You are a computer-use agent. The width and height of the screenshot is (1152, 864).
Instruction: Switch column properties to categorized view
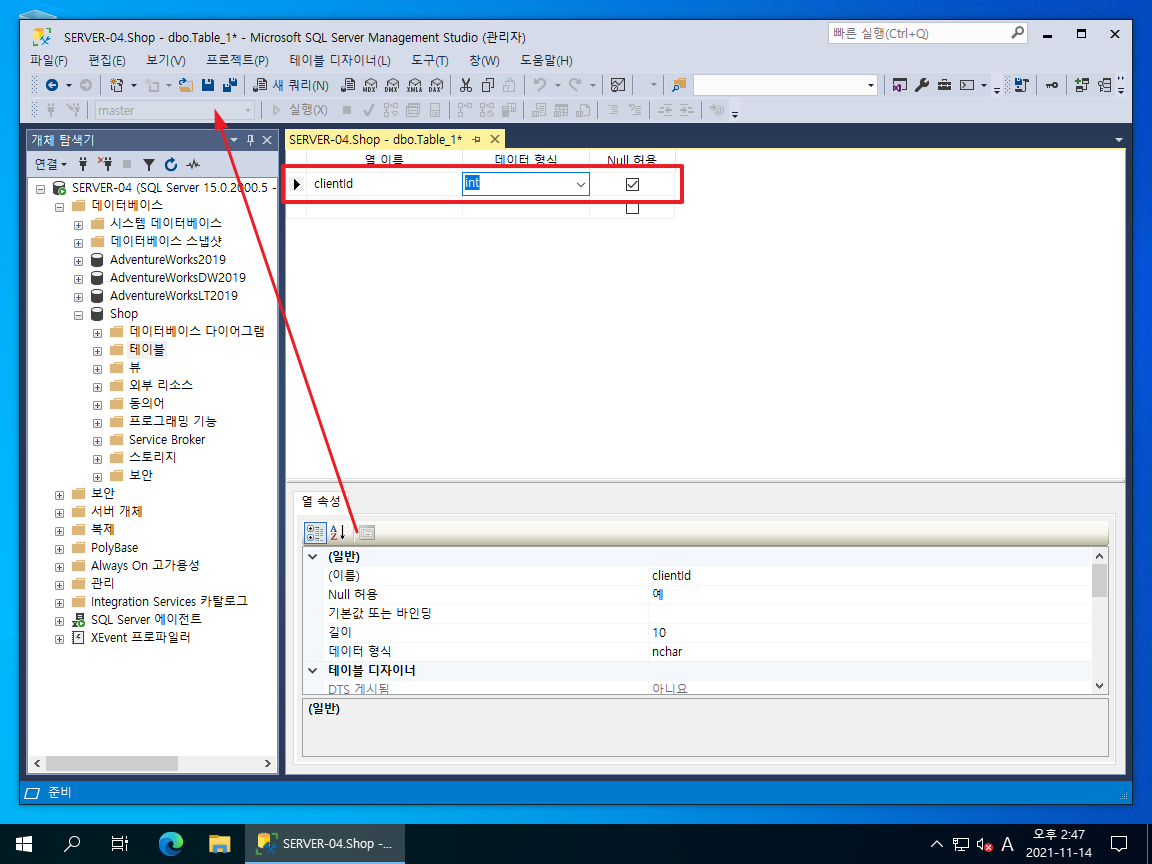(x=315, y=532)
